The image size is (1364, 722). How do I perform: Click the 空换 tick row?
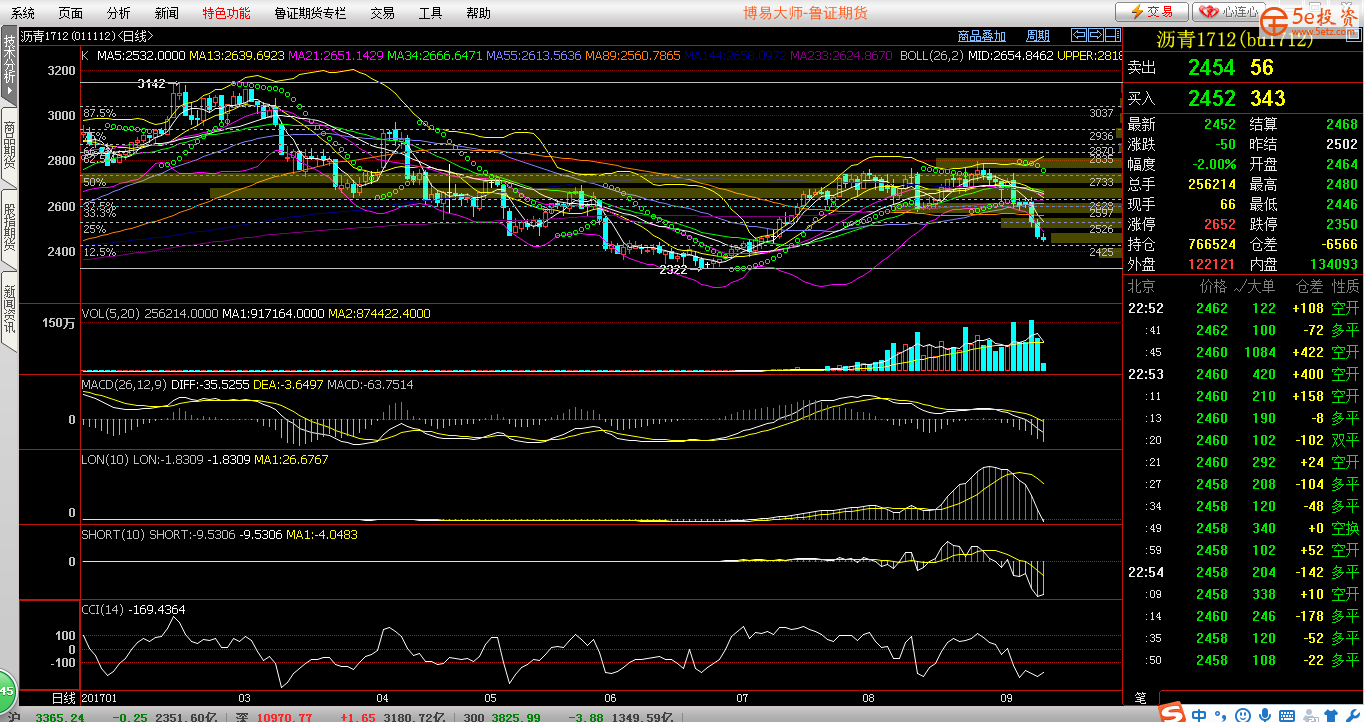coord(1243,528)
